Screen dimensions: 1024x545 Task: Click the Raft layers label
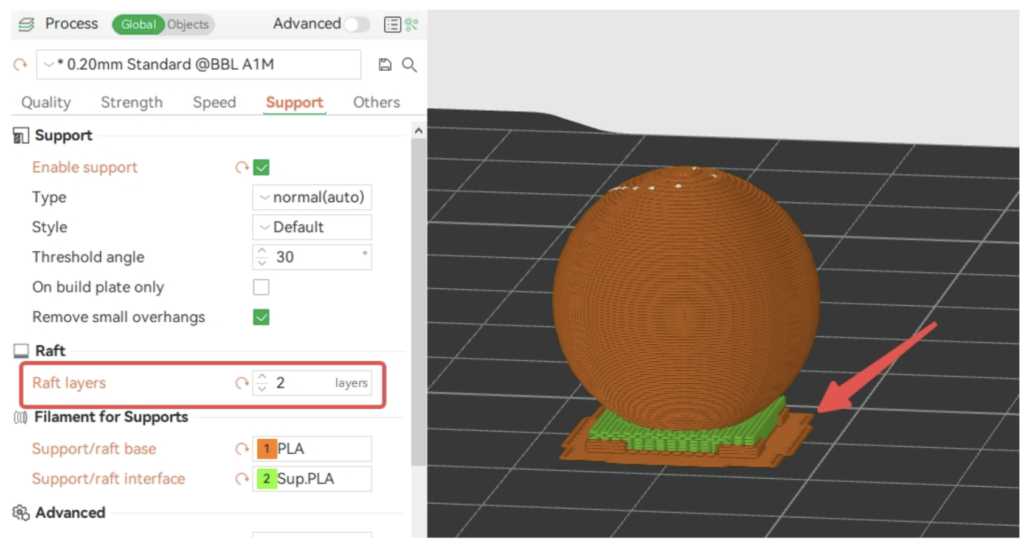[x=69, y=383]
